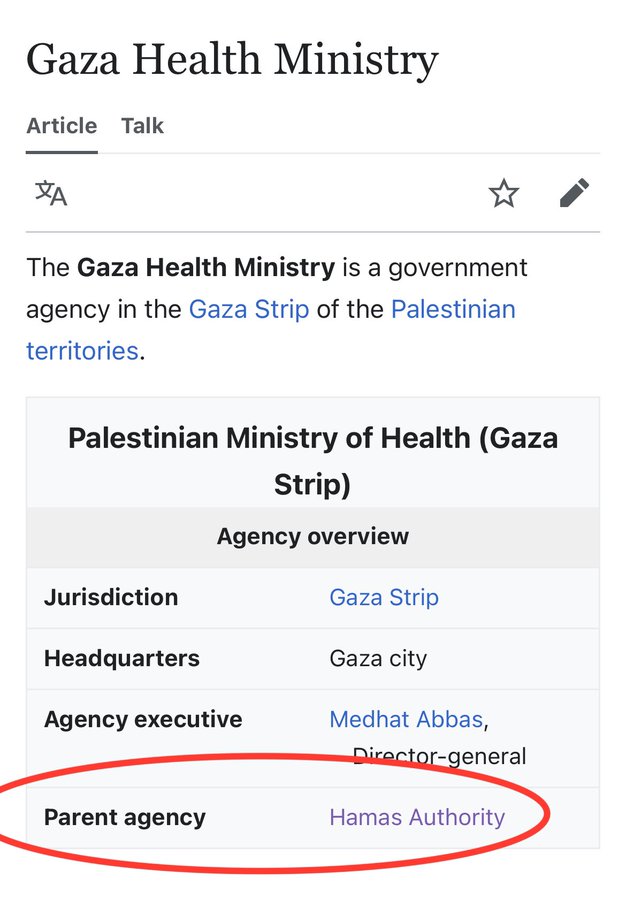The width and height of the screenshot is (626, 900).
Task: Click the Agency executive label
Action: tap(143, 720)
